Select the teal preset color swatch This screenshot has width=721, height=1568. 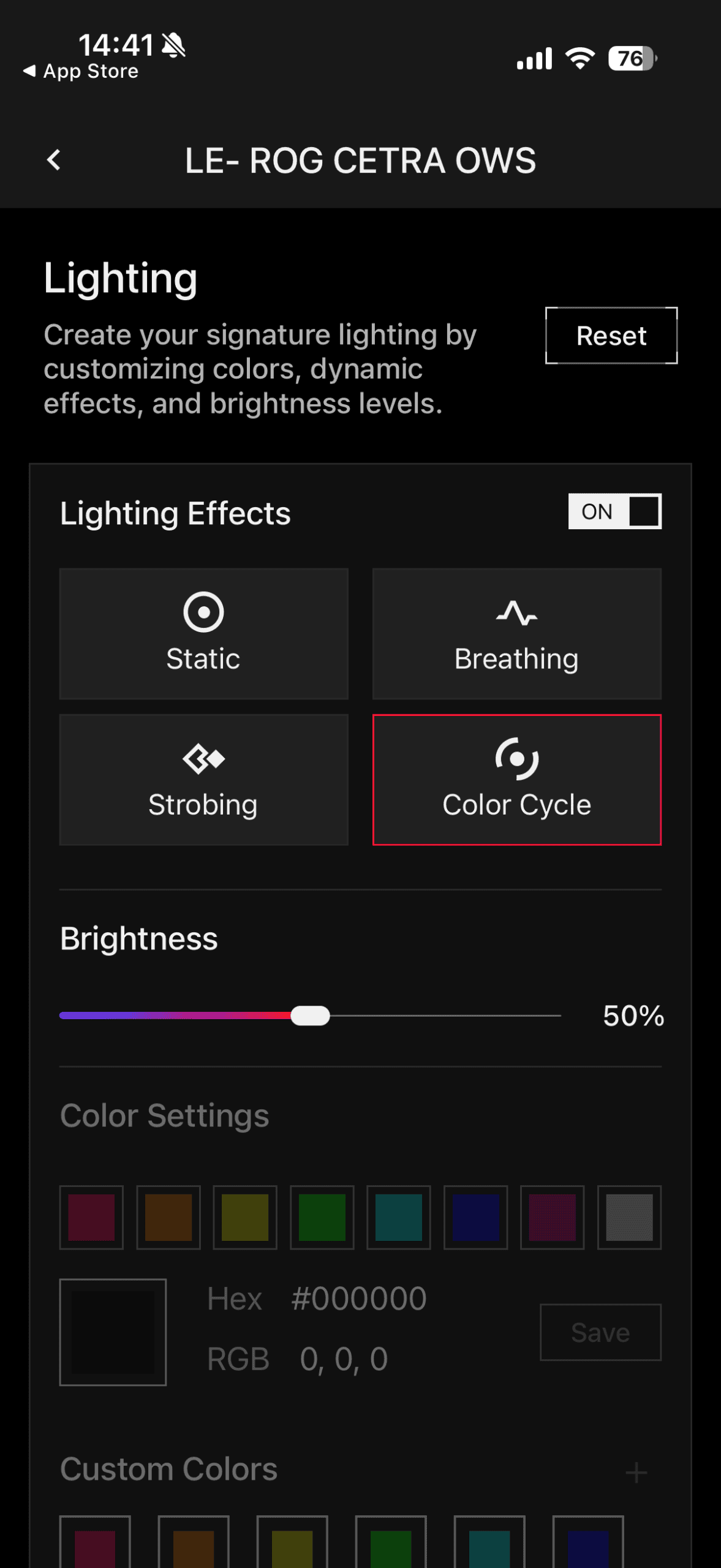(x=399, y=1217)
